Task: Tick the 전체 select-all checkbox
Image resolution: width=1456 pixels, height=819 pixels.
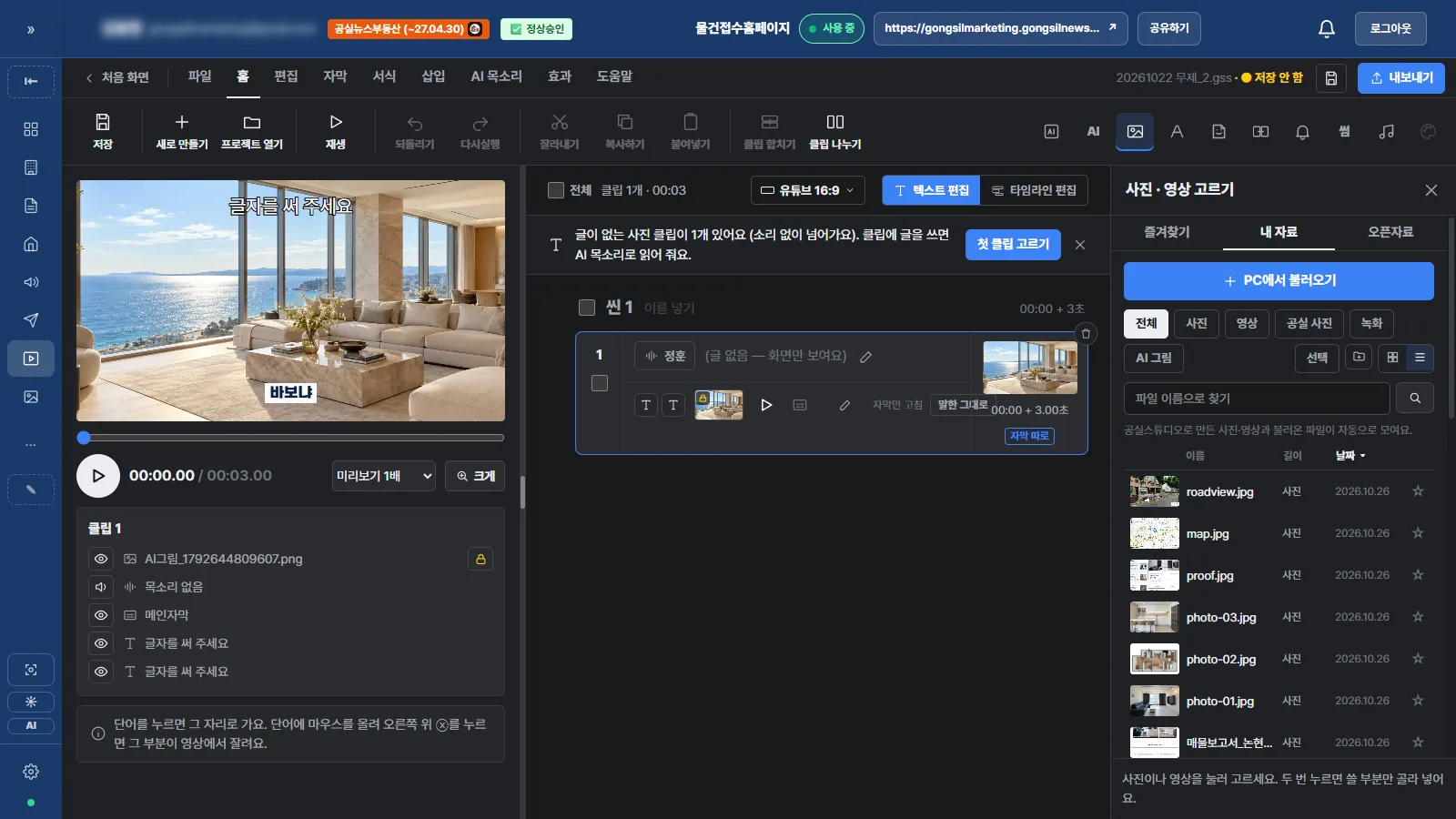Action: pos(556,190)
